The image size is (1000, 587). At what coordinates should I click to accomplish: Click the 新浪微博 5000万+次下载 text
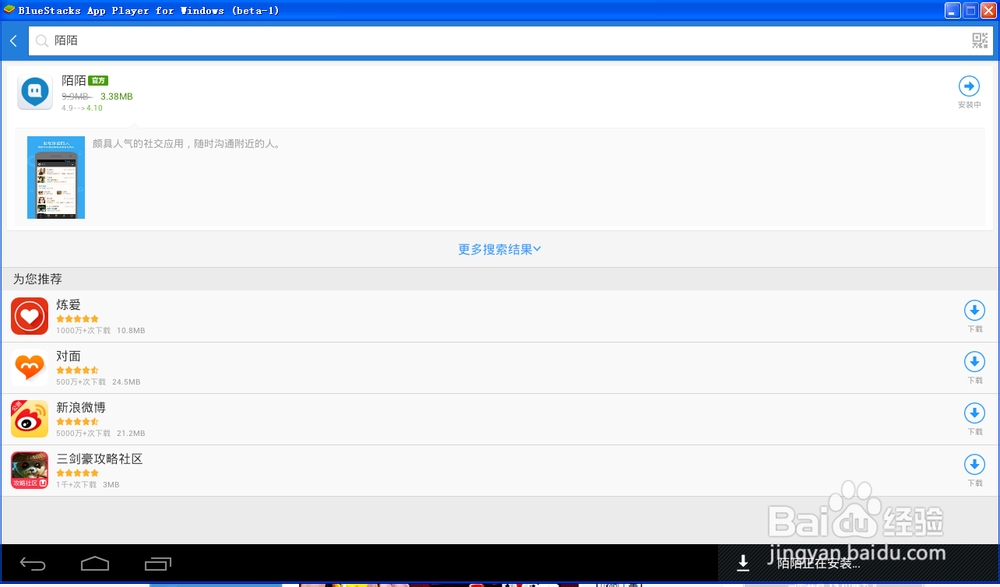[x=83, y=433]
